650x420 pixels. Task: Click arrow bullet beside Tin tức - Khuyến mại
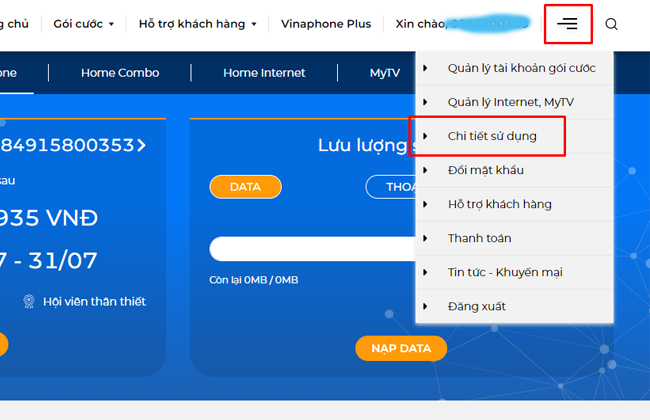[x=425, y=272]
